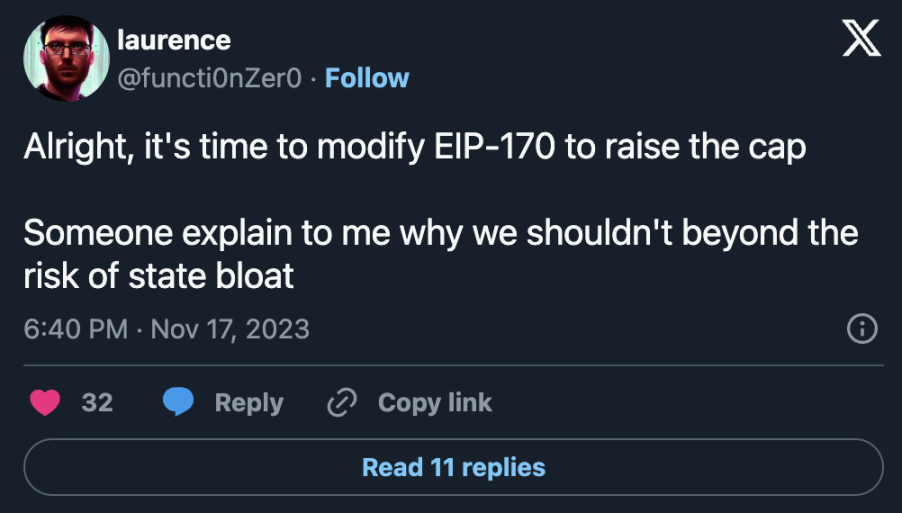Viewport: 902px width, 513px height.
Task: Follow the laurence account
Action: [x=367, y=78]
